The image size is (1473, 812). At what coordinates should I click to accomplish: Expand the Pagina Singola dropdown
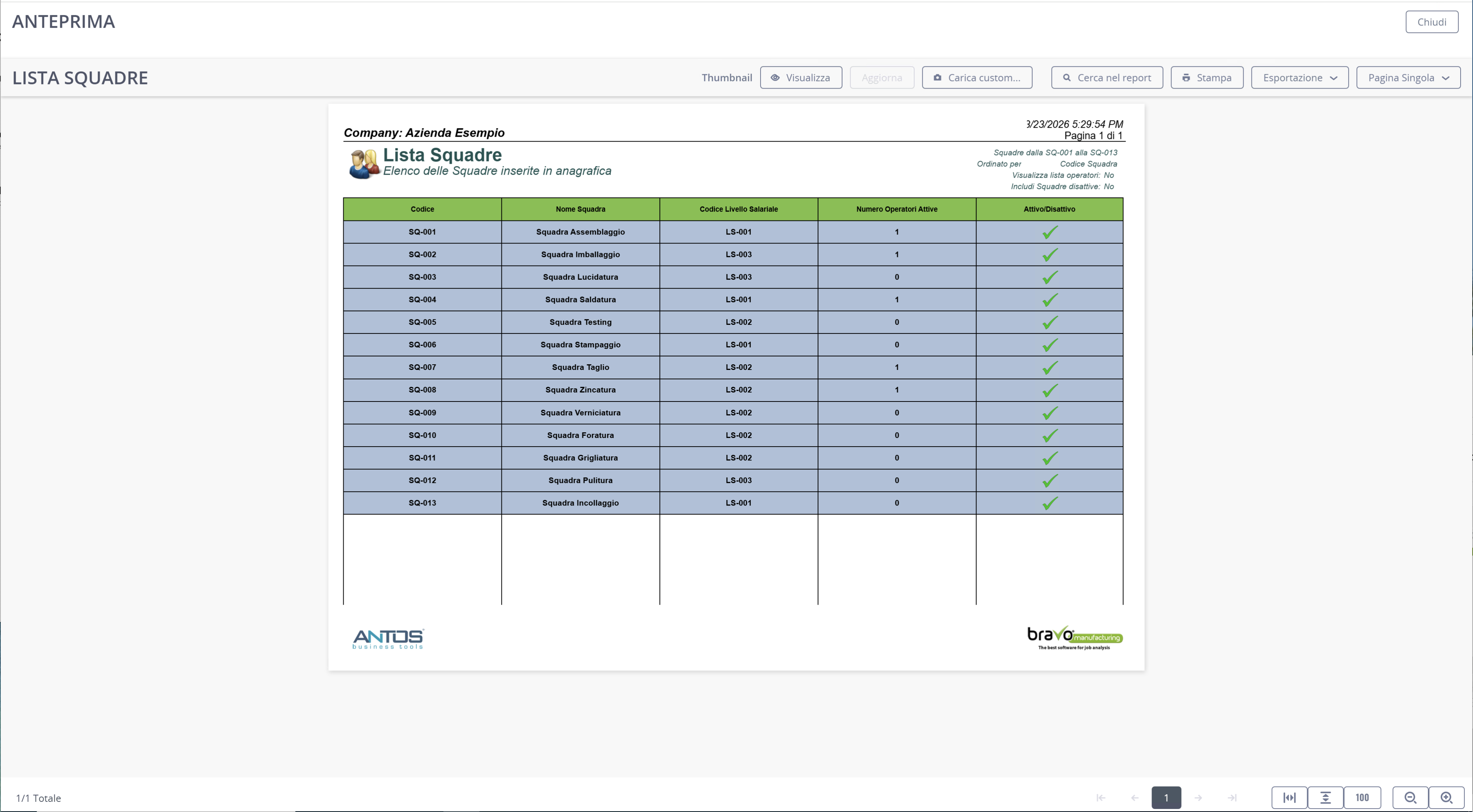(x=1408, y=78)
